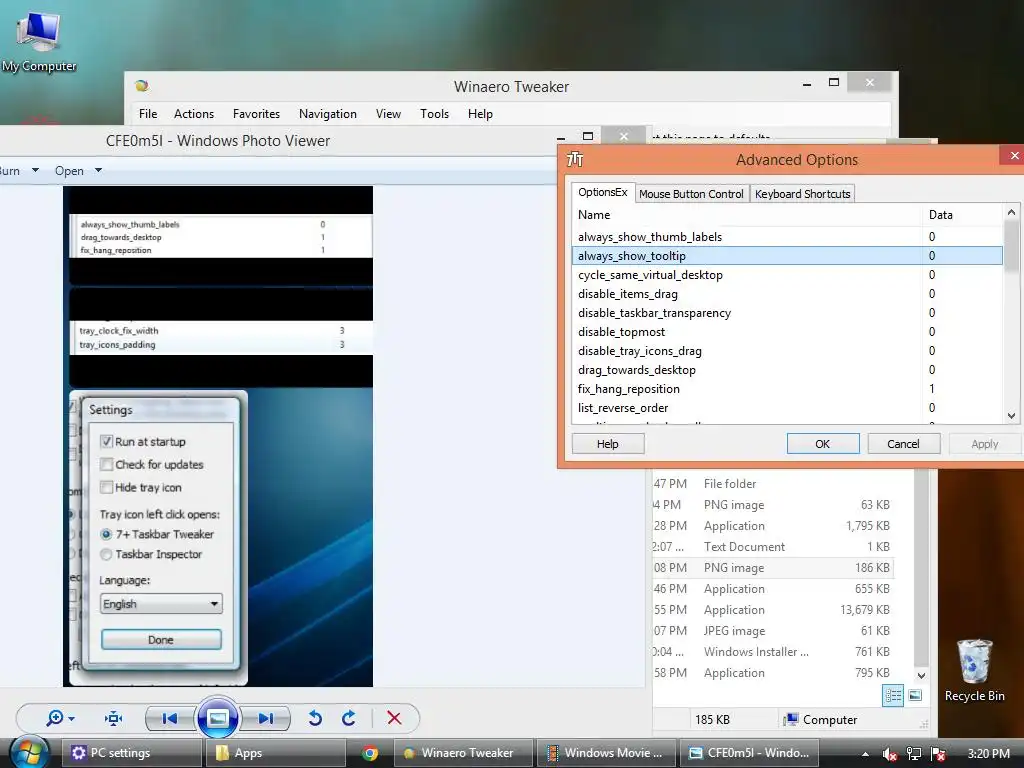1024x768 pixels.
Task: Go to previous image in Photo Viewer
Action: click(170, 718)
